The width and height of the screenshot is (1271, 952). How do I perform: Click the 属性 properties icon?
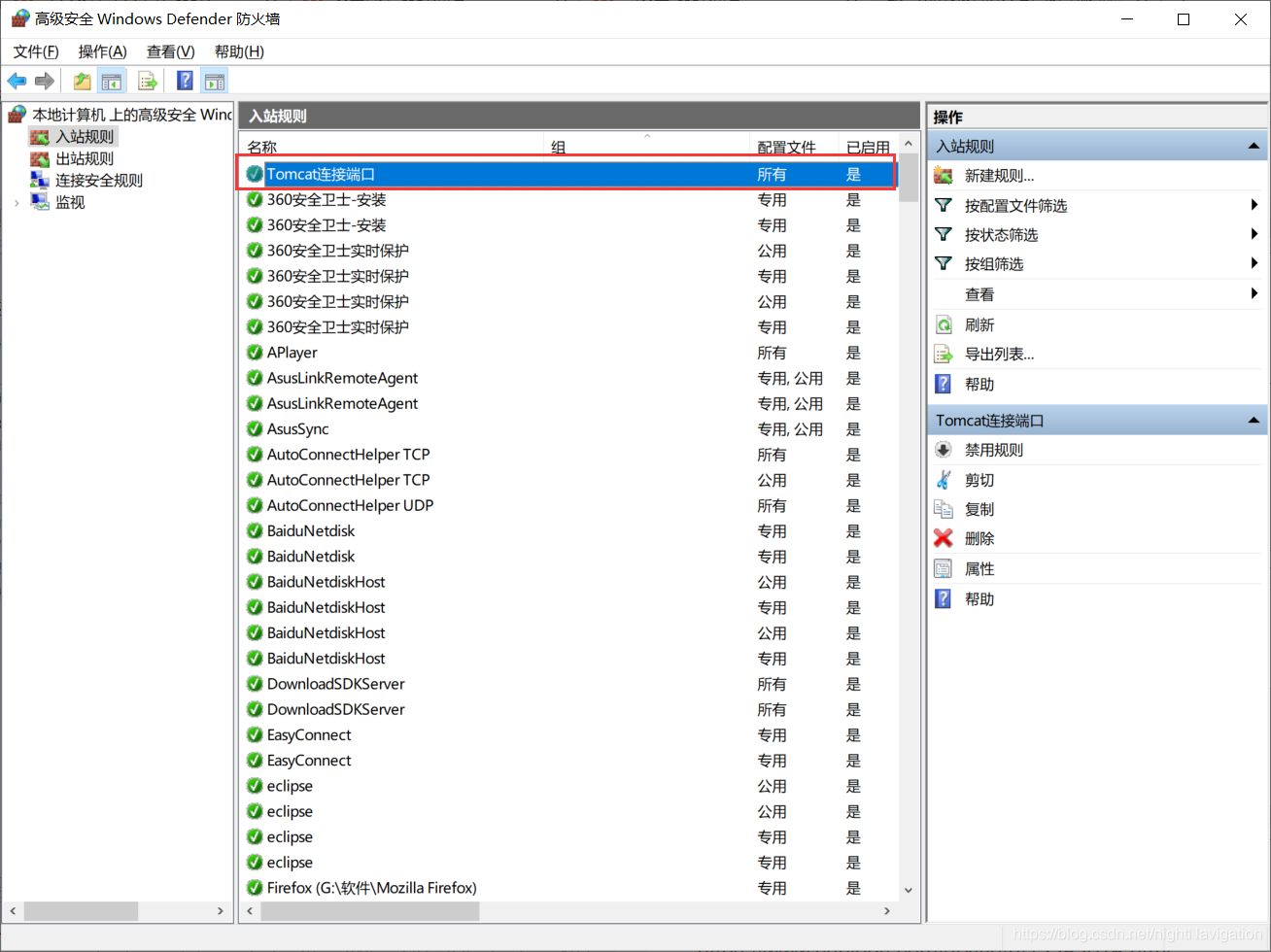coord(944,568)
